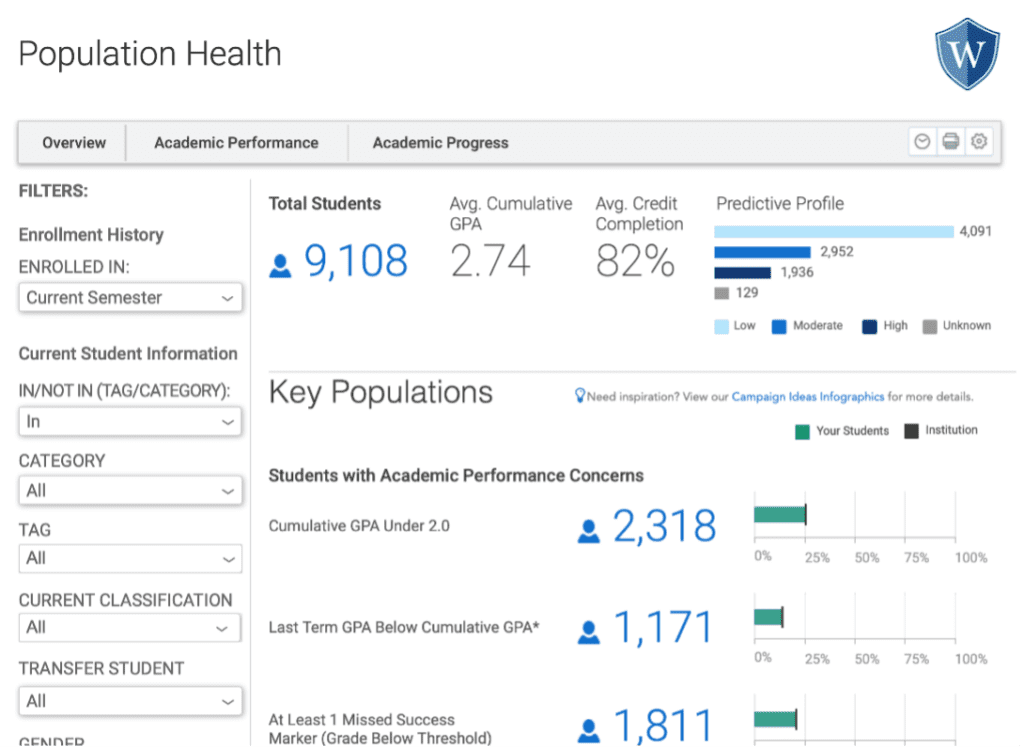Open the Category All dropdown
1024x749 pixels.
point(131,490)
